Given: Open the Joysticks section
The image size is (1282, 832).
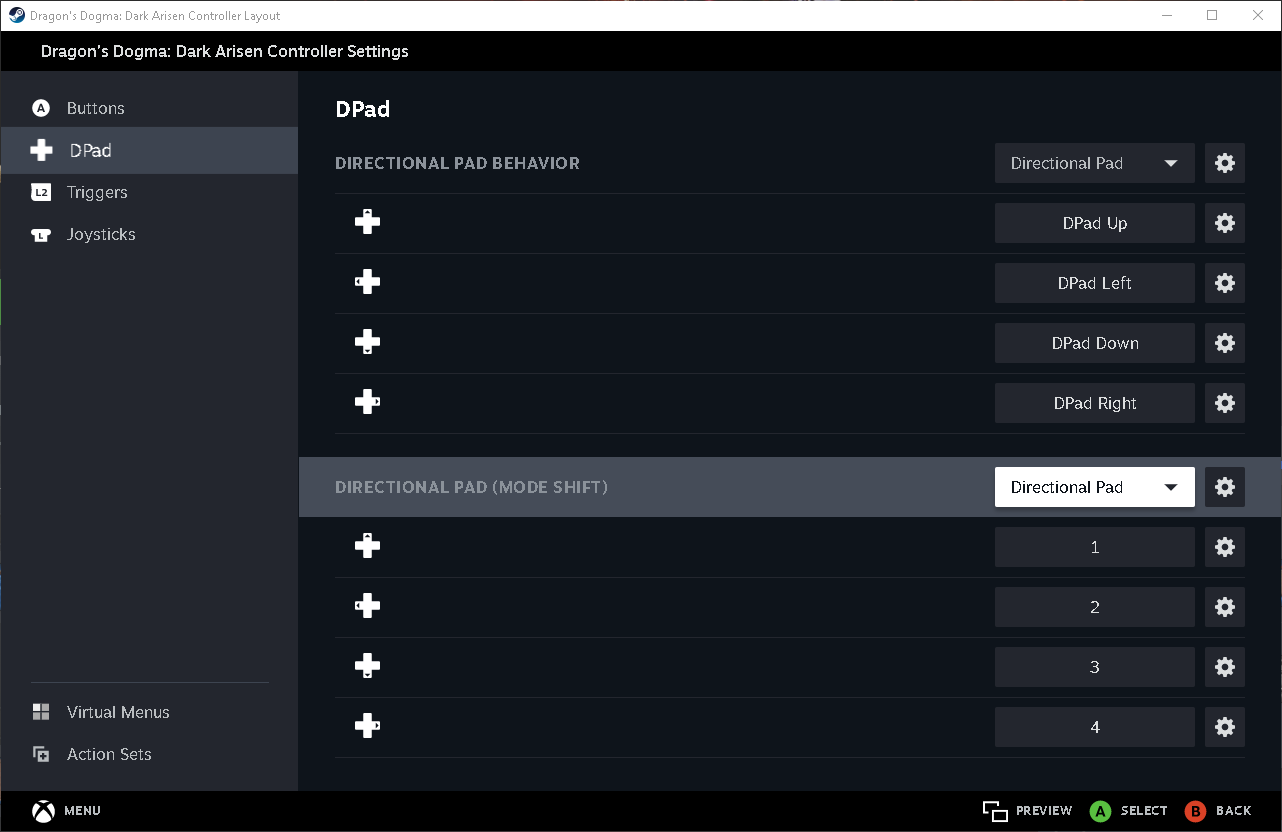Looking at the screenshot, I should coord(149,234).
